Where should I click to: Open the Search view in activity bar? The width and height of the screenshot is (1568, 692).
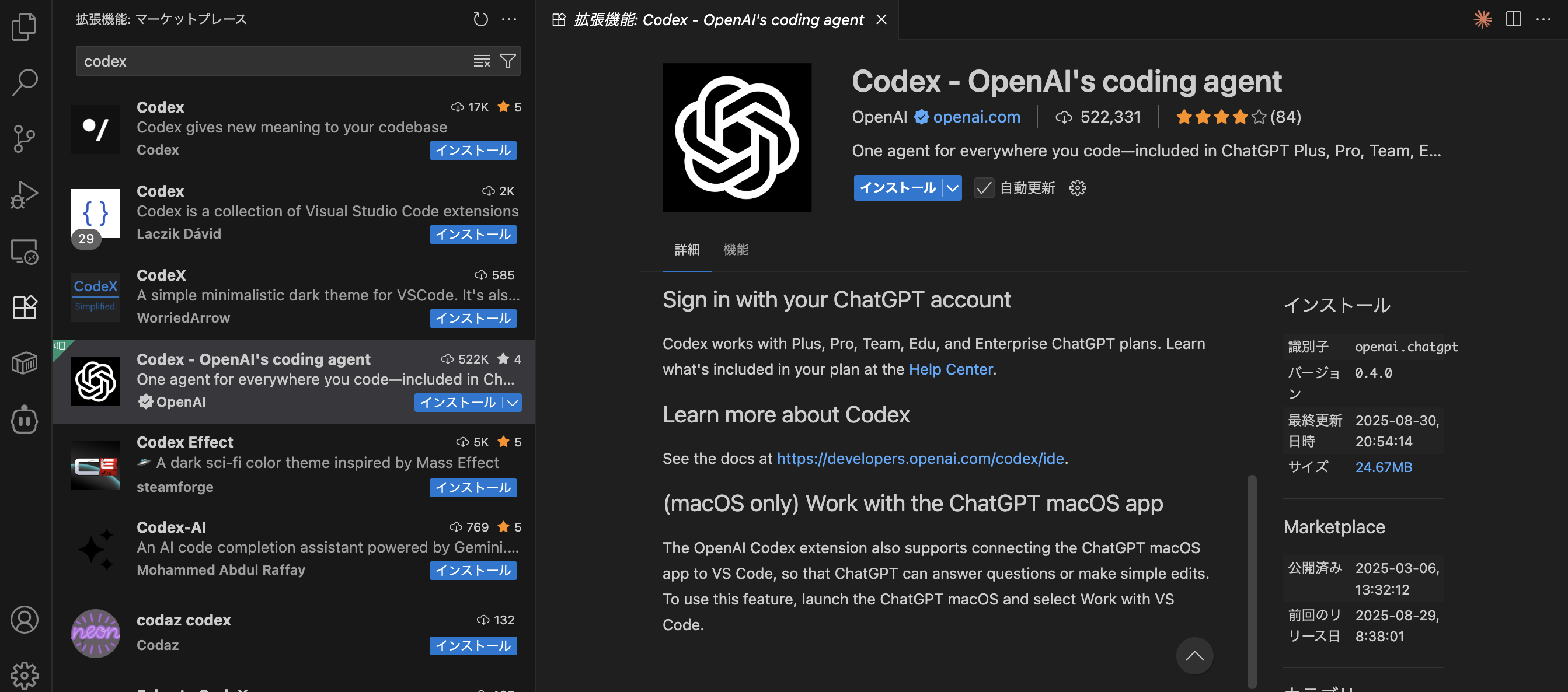(x=25, y=82)
